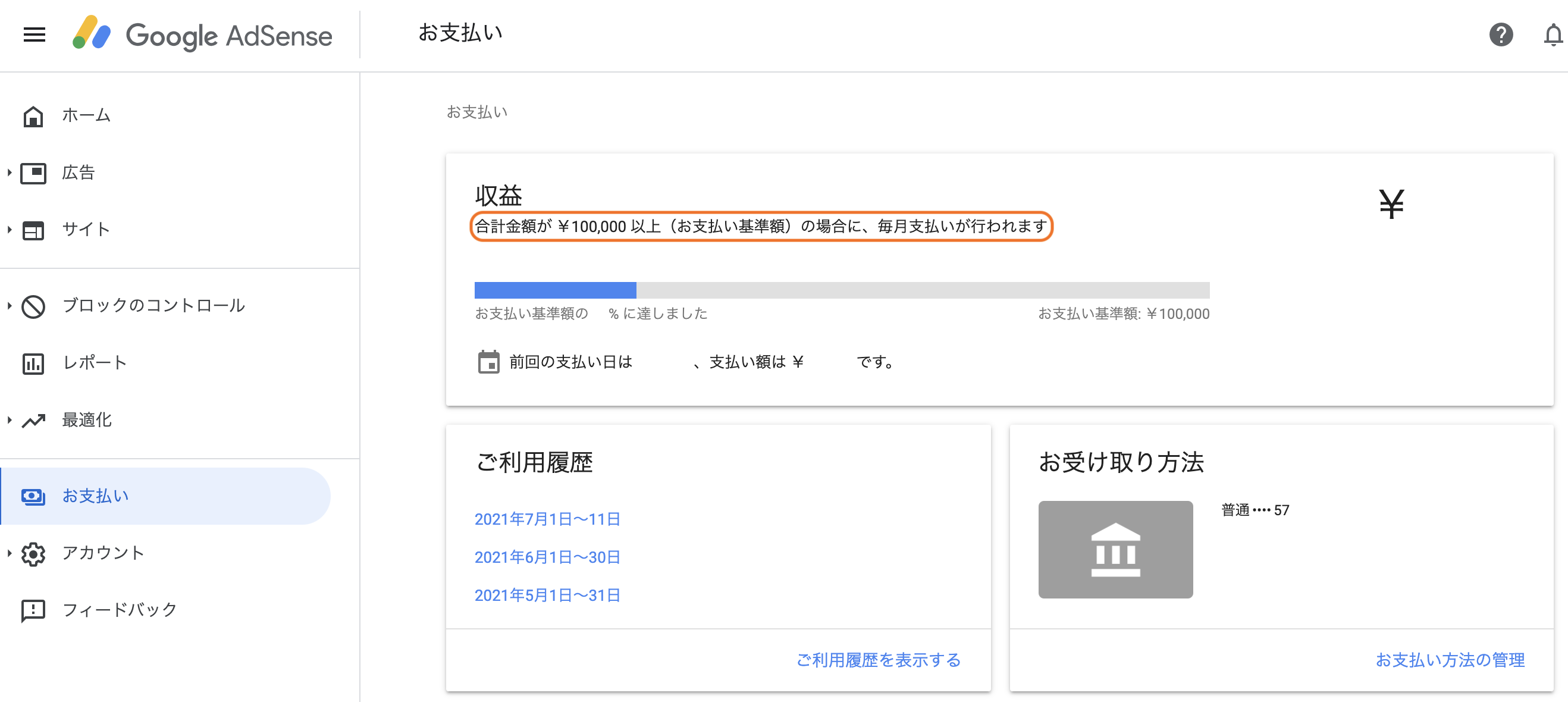Open the ブロックのコントロール menu label
The image size is (1568, 702).
(153, 306)
